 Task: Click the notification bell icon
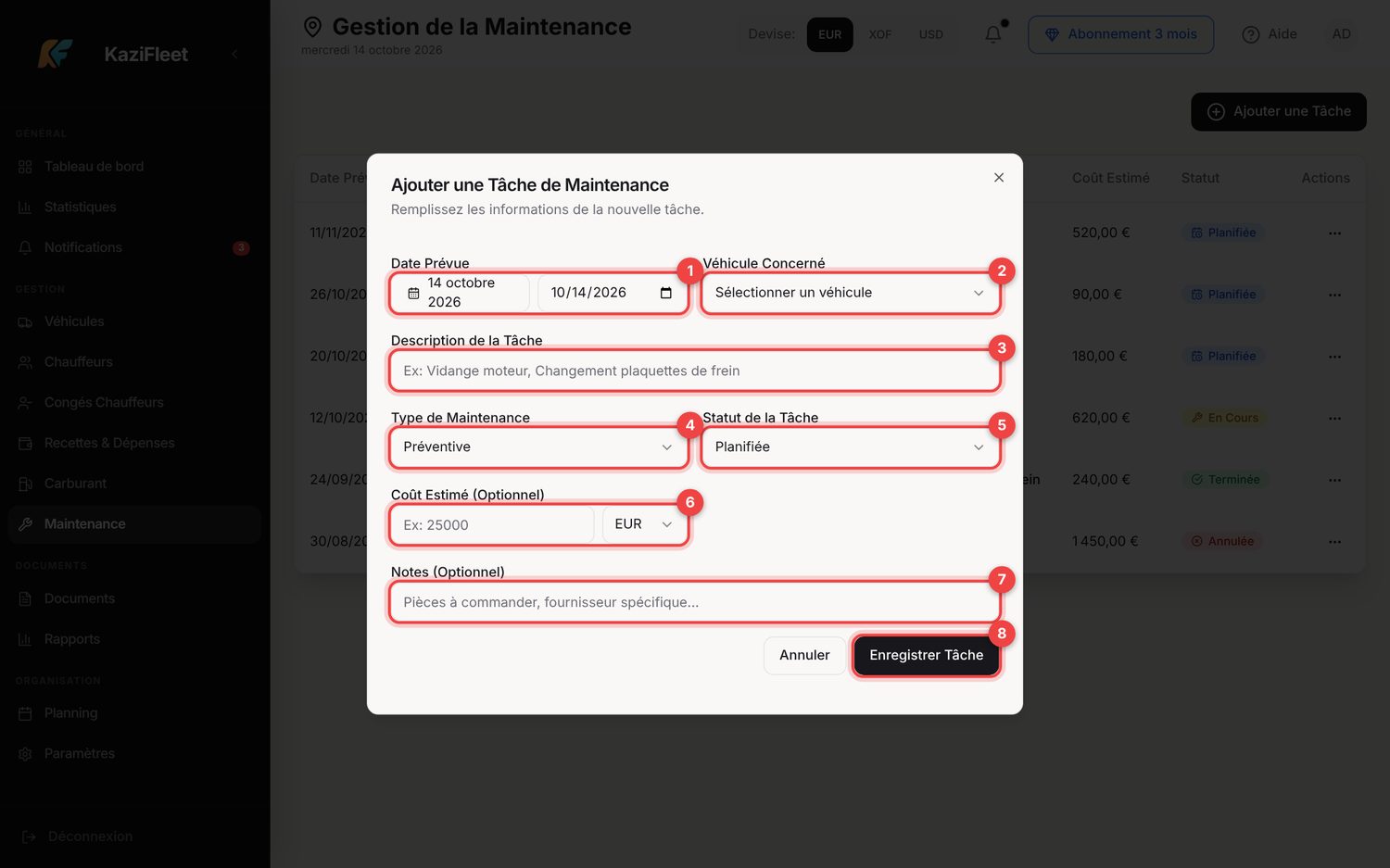[992, 34]
